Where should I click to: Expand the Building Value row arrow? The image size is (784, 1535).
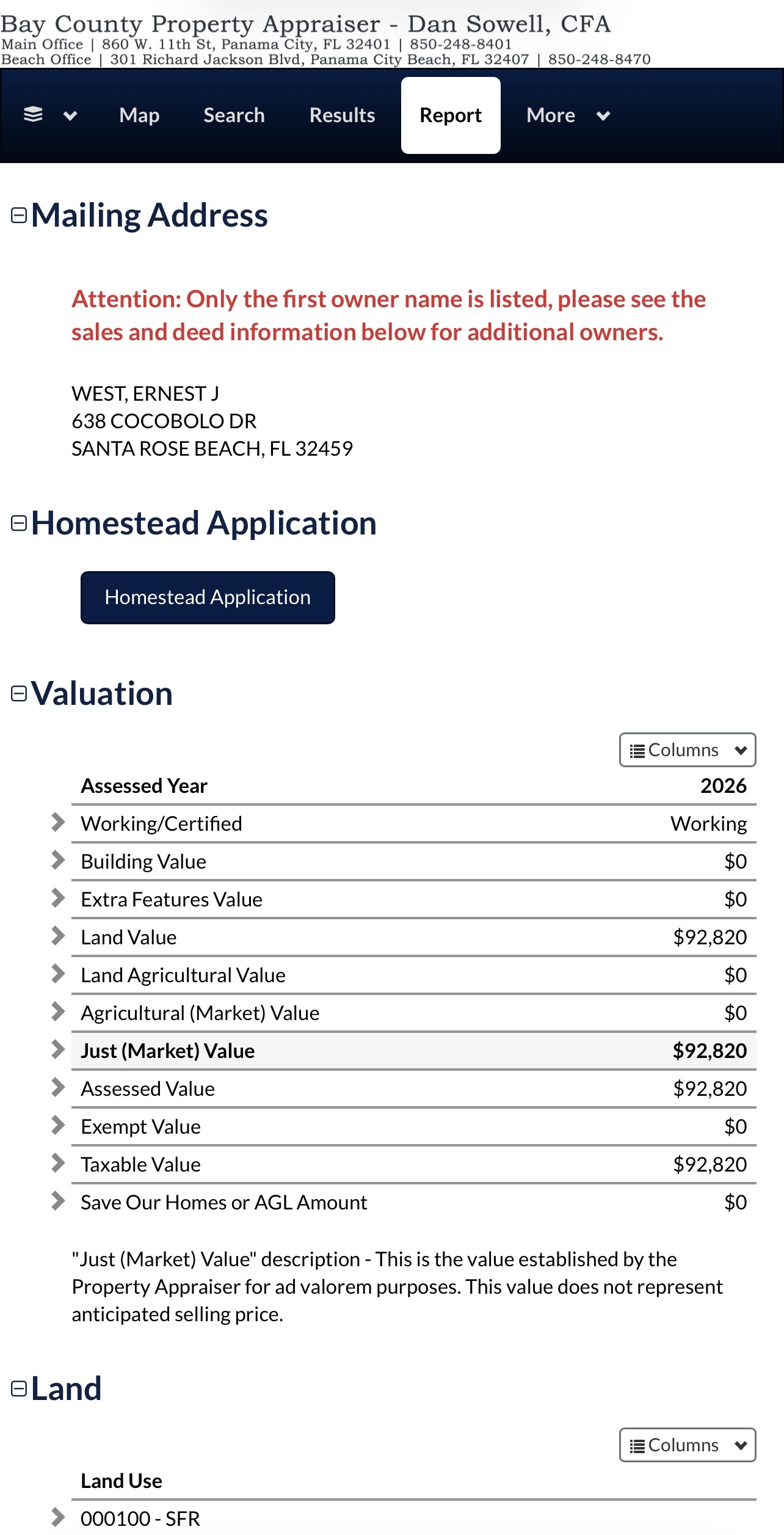point(58,860)
